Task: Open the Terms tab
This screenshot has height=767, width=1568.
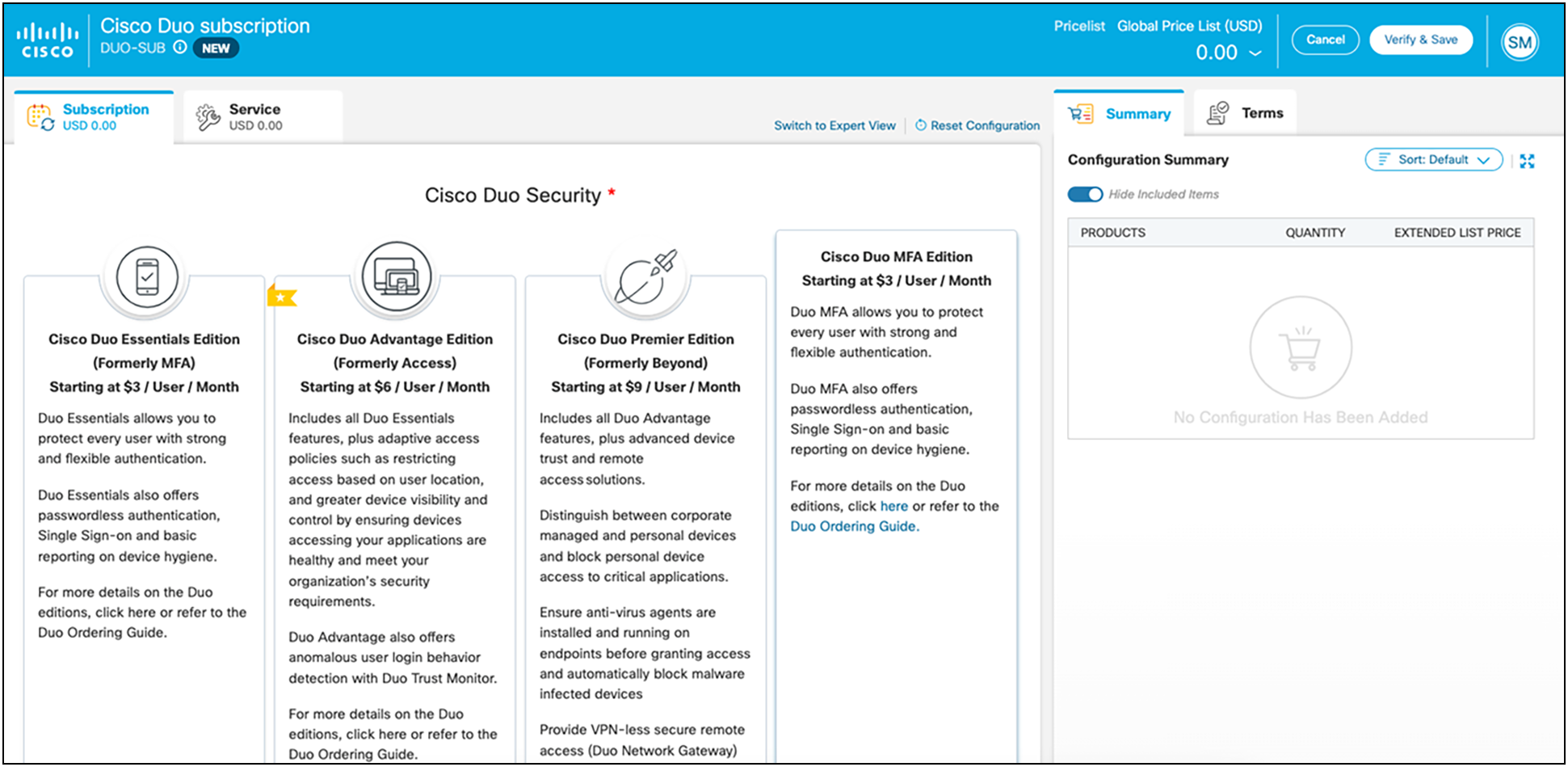Action: point(1245,113)
